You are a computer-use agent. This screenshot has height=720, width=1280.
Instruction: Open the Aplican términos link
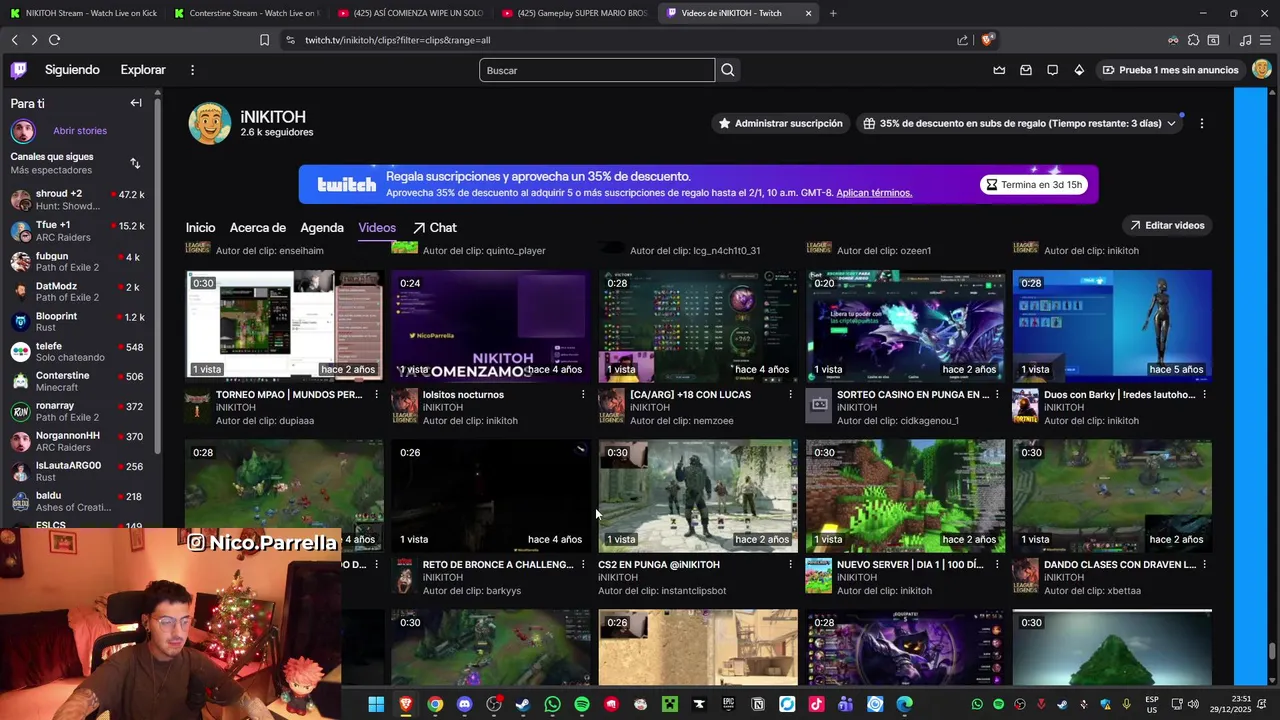pyautogui.click(x=874, y=193)
